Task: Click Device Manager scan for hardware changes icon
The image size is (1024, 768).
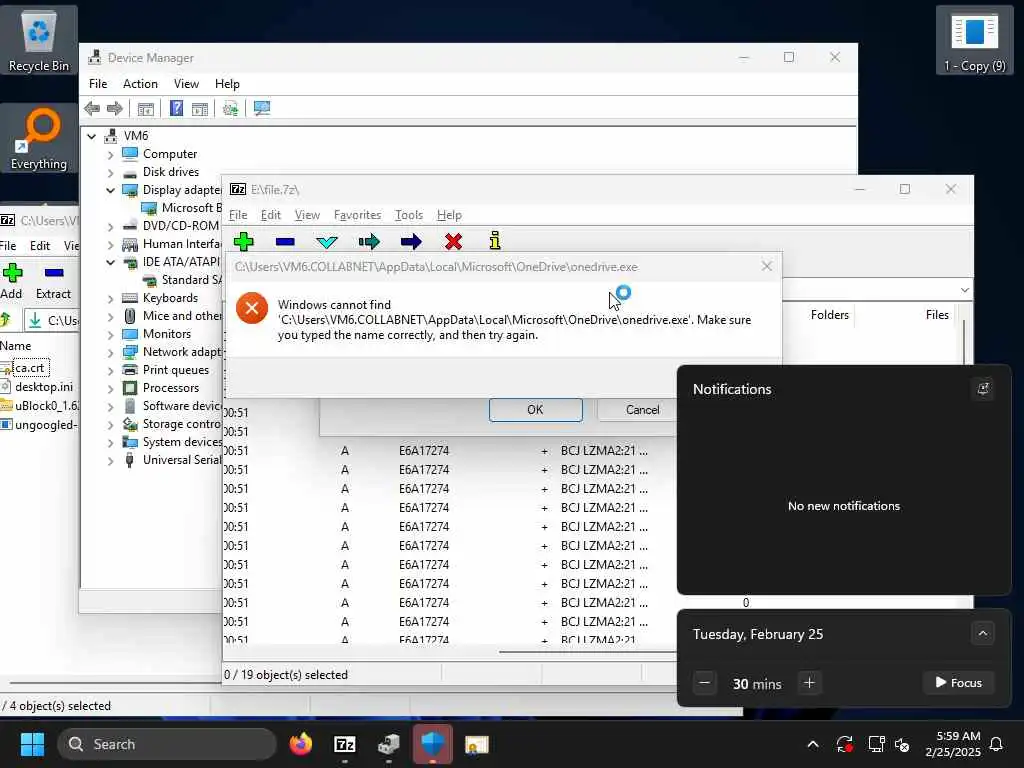Action: tap(230, 108)
